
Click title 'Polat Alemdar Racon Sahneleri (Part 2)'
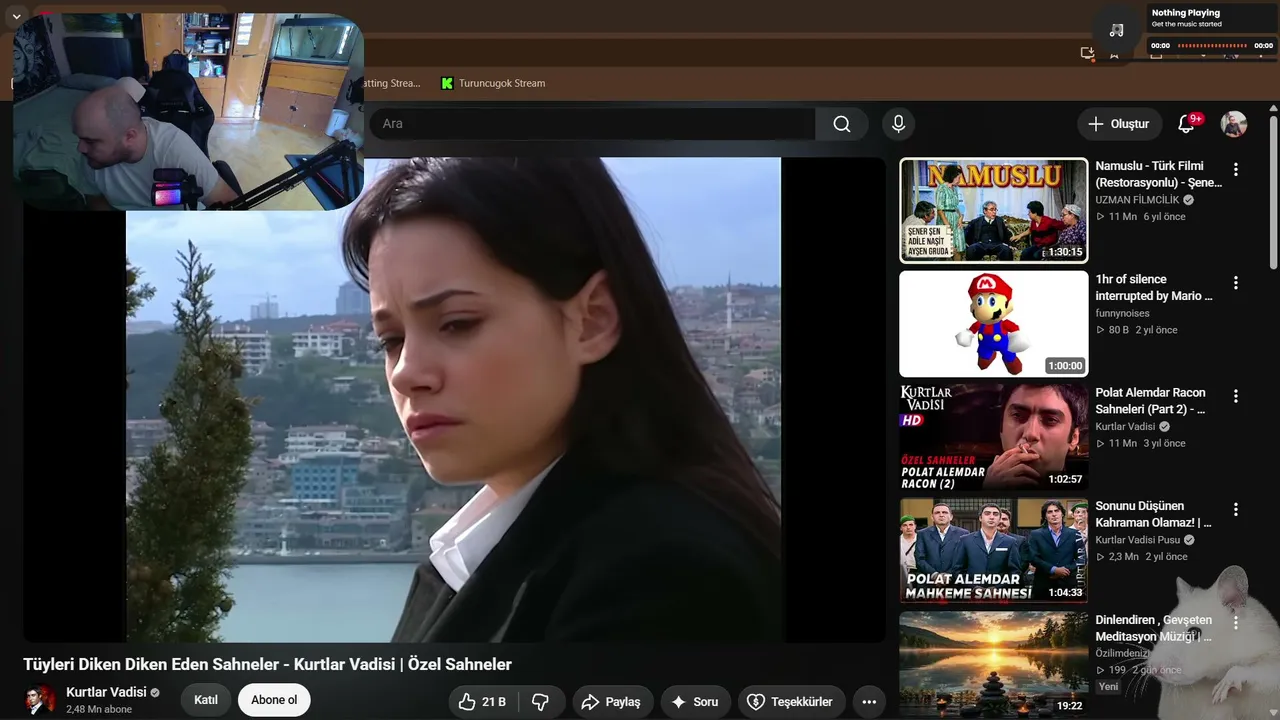tap(1151, 401)
